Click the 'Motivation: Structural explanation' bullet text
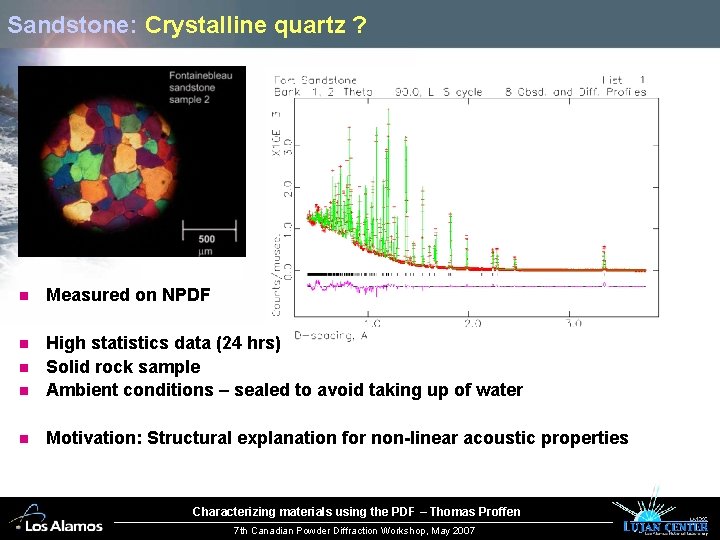The height and width of the screenshot is (540, 720). point(337,438)
